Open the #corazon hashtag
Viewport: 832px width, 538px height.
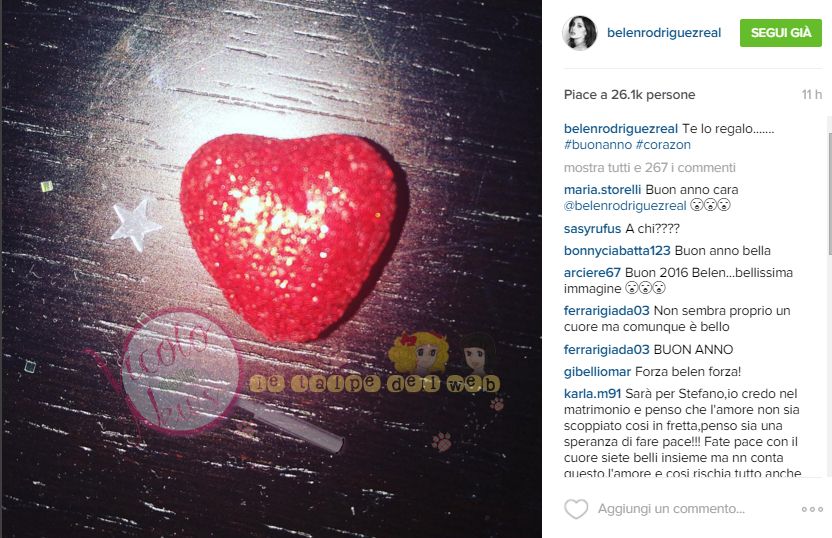coord(663,145)
